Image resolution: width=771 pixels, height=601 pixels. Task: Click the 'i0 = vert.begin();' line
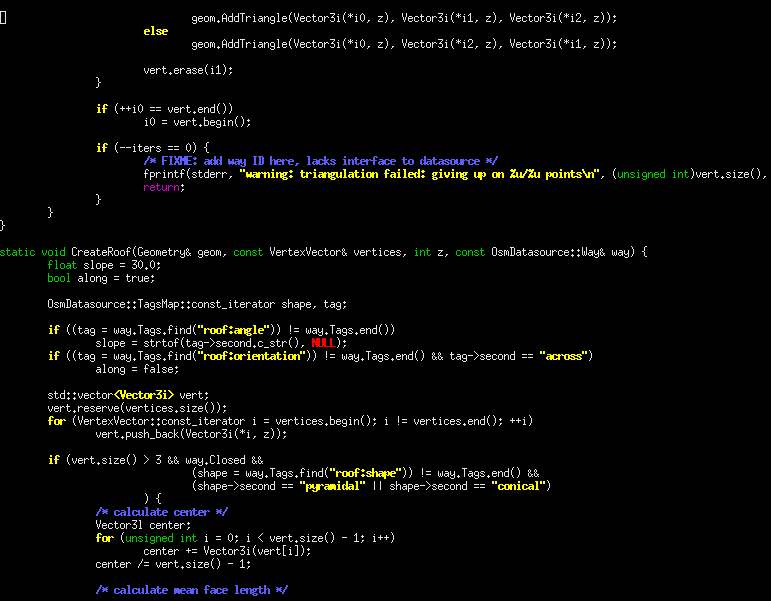coord(197,121)
